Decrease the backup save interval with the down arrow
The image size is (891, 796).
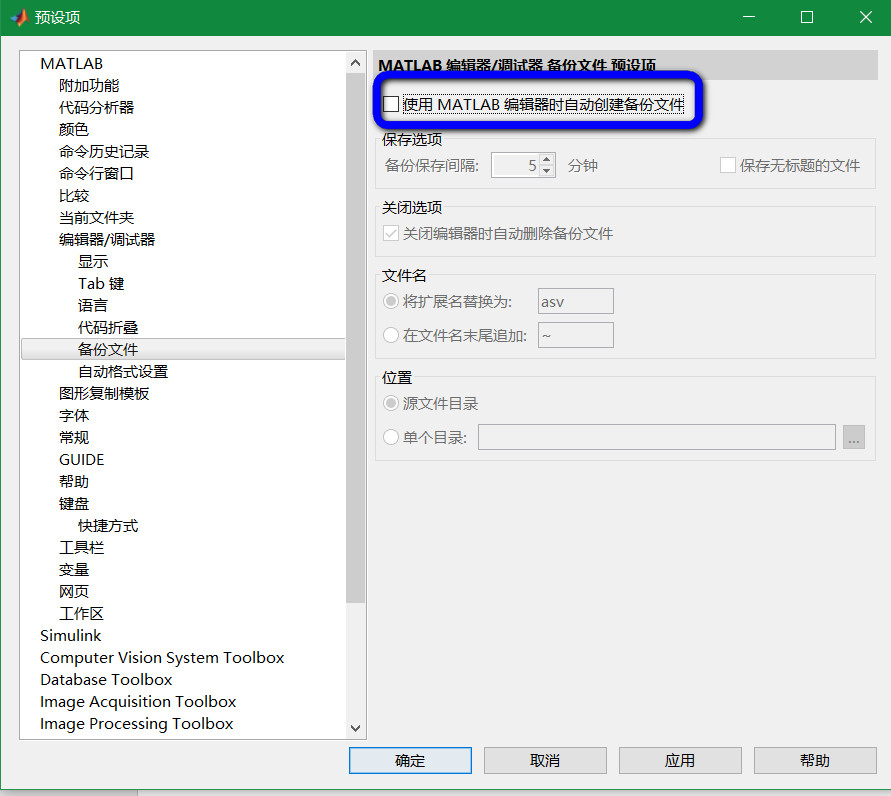547,171
